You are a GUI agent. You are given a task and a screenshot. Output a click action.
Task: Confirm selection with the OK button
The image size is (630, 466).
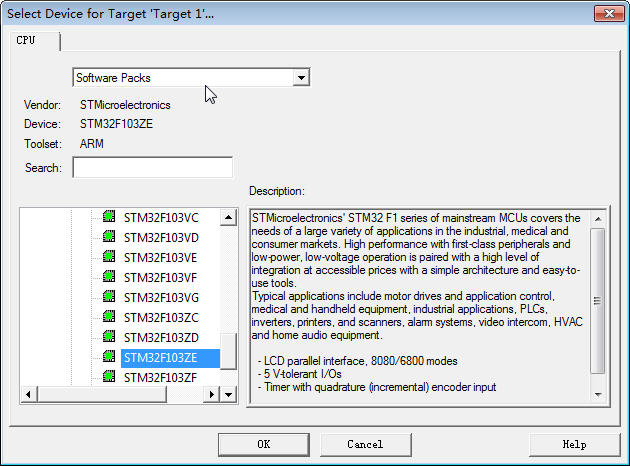click(x=264, y=444)
